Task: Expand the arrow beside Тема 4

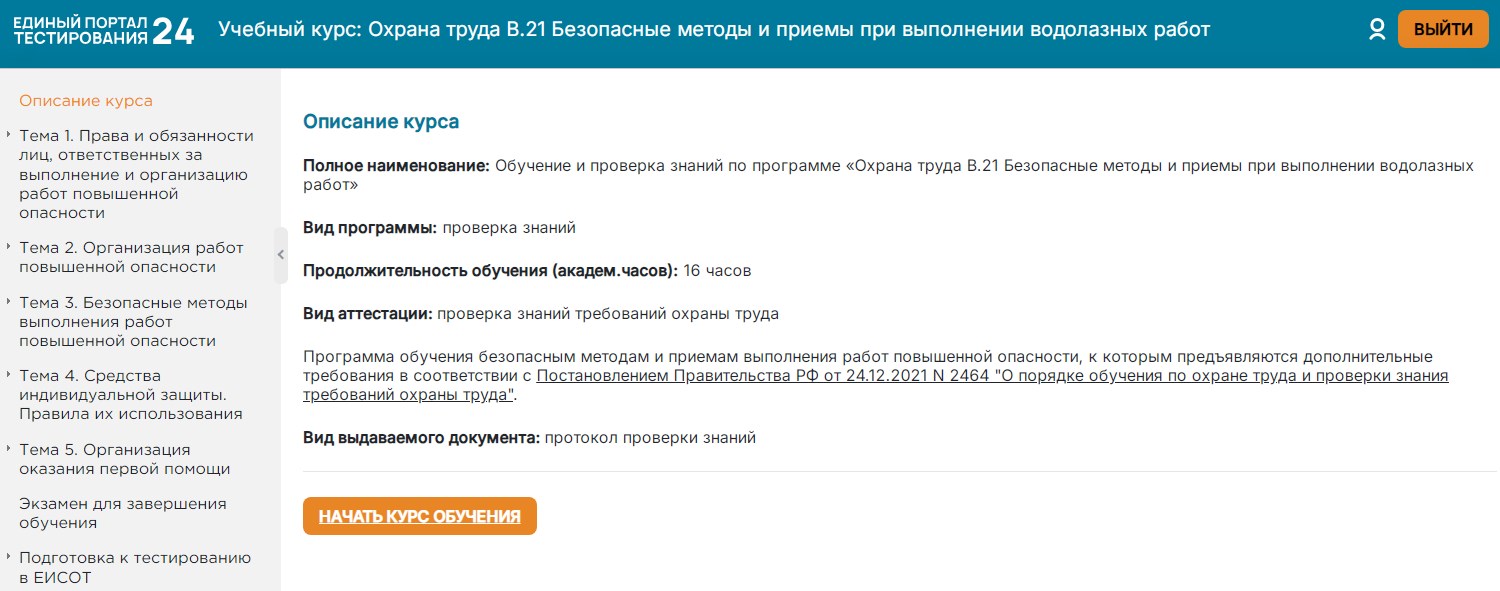Action: 8,376
